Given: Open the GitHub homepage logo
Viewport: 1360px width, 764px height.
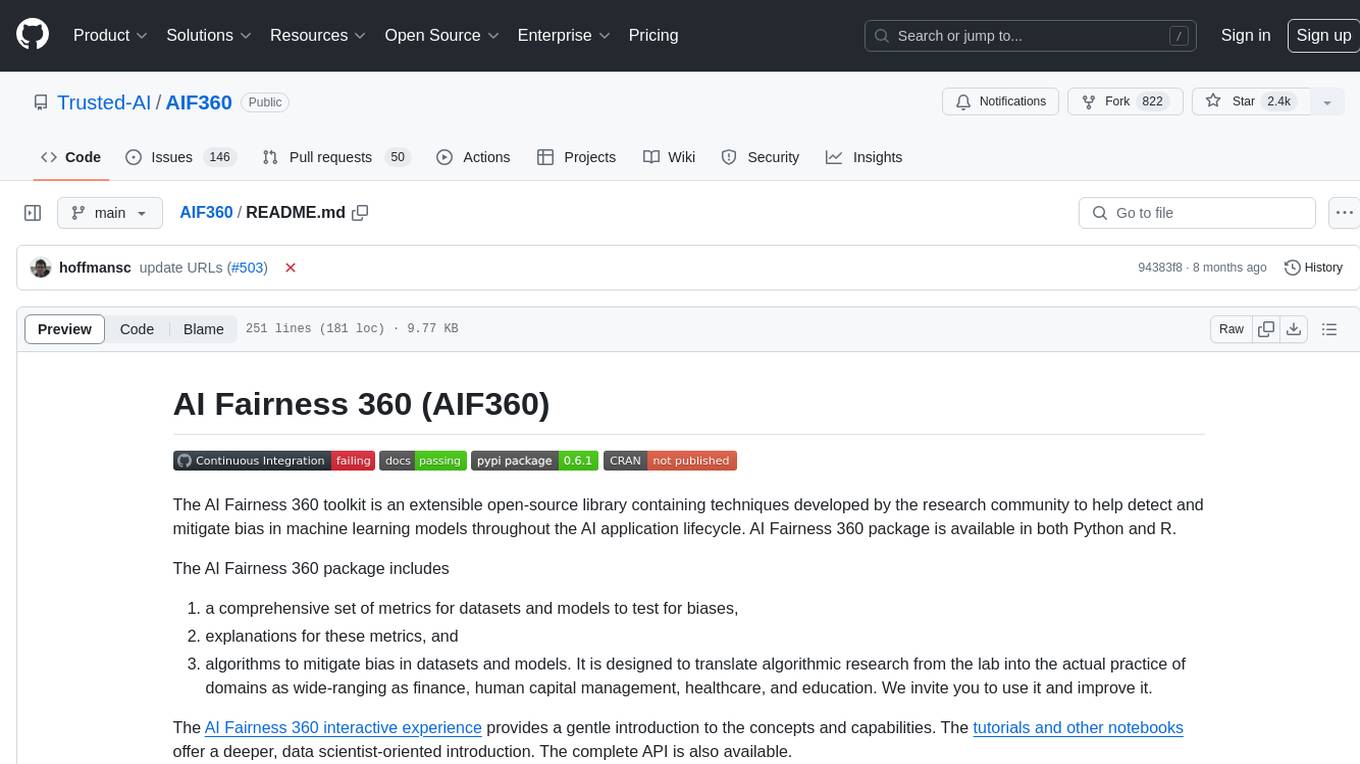Looking at the screenshot, I should tap(32, 35).
